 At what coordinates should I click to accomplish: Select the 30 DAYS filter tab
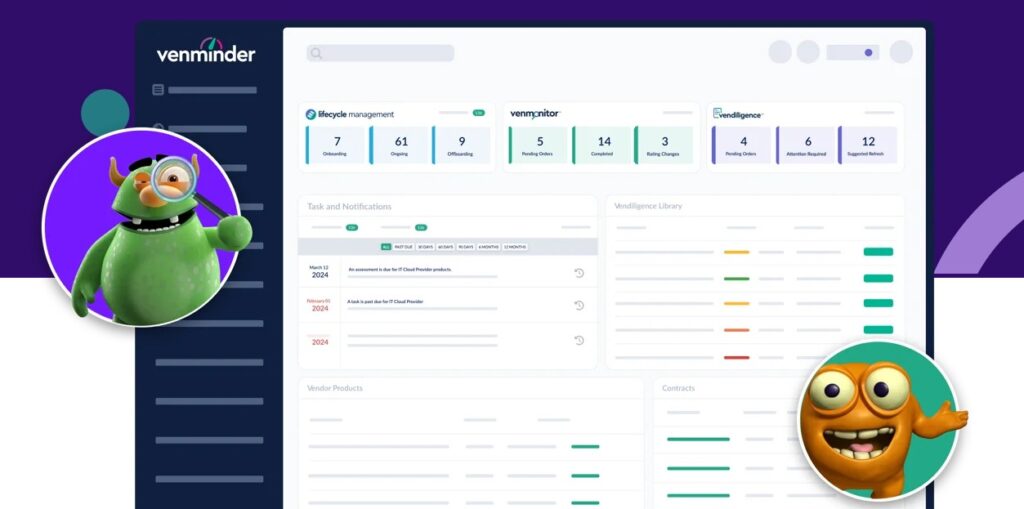click(x=425, y=247)
